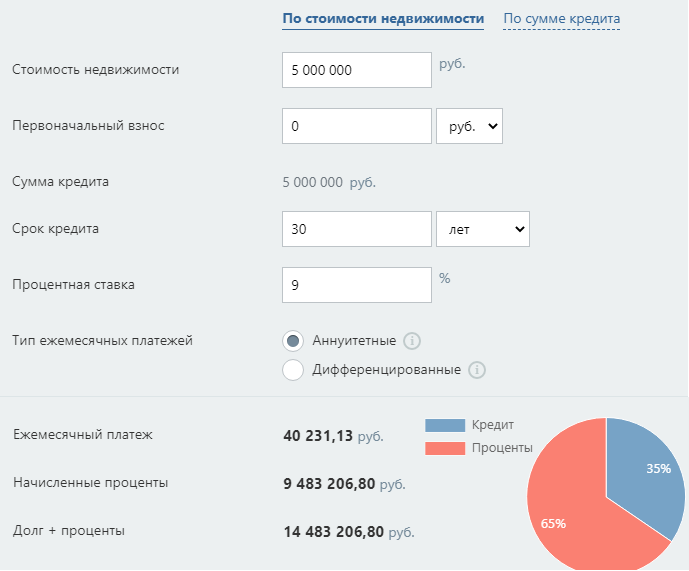Click blue Кредит legend color swatch
Viewport: 689px width, 571px height.
(445, 425)
